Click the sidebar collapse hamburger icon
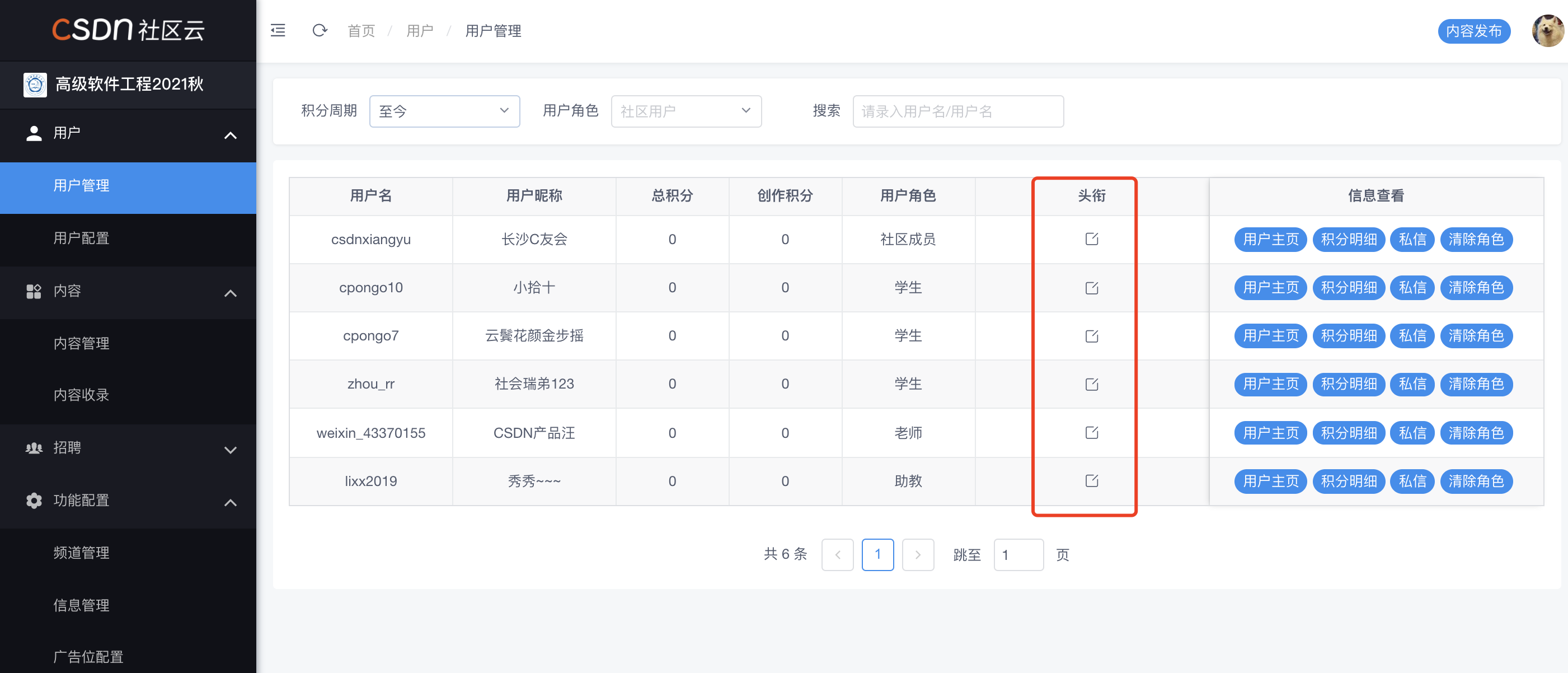 (x=278, y=30)
